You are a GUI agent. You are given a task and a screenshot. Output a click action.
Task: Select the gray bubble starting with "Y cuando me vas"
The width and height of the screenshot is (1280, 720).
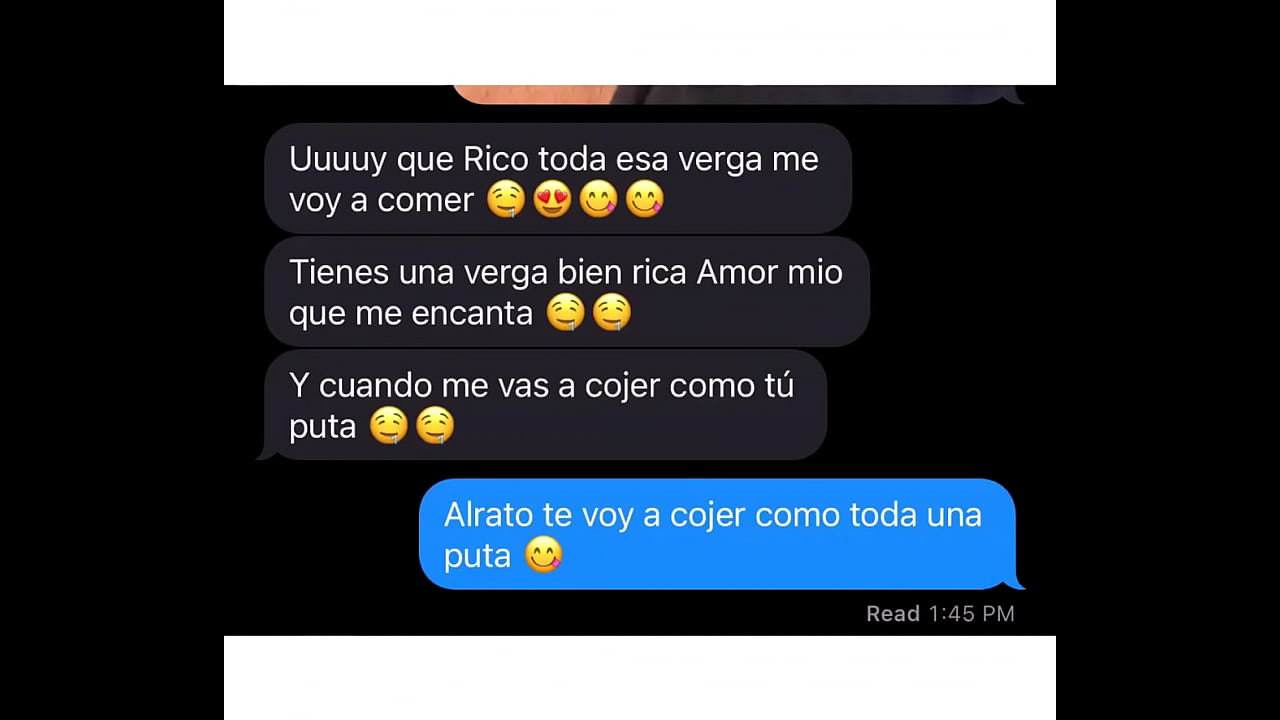(x=543, y=405)
